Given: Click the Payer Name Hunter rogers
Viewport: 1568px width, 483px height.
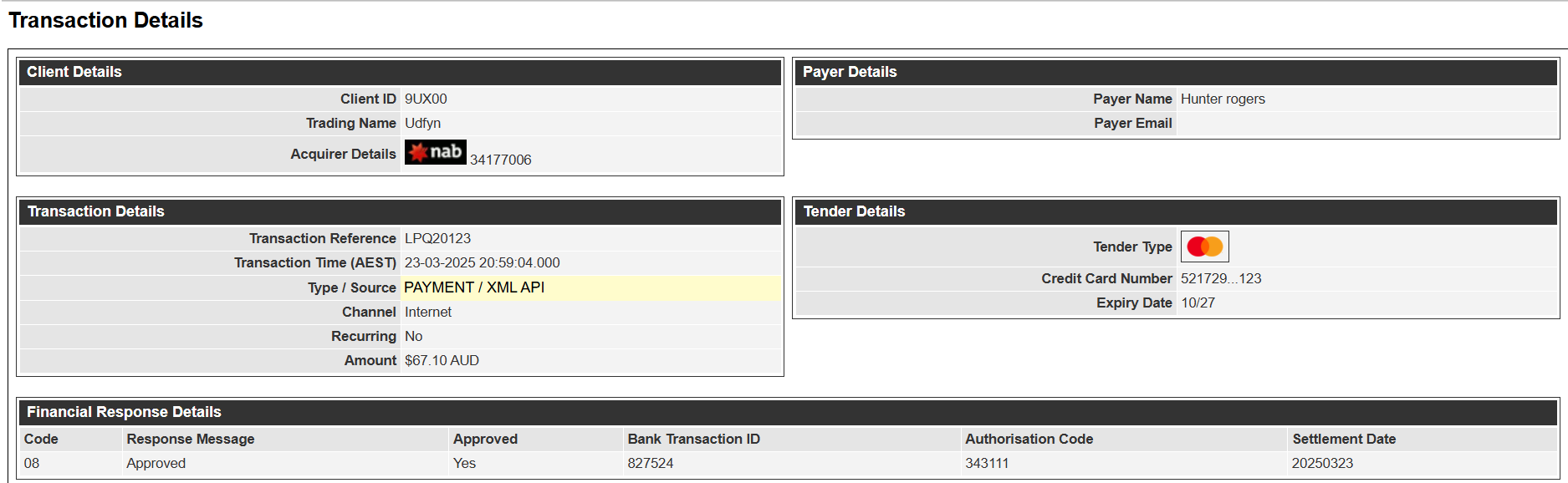Looking at the screenshot, I should pyautogui.click(x=1223, y=99).
